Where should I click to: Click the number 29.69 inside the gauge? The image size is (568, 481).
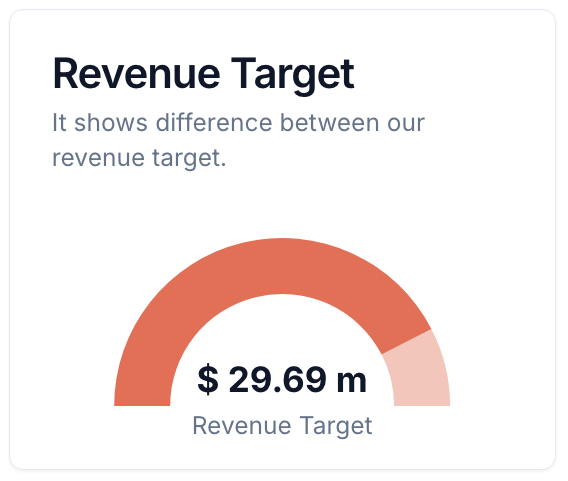[277, 379]
